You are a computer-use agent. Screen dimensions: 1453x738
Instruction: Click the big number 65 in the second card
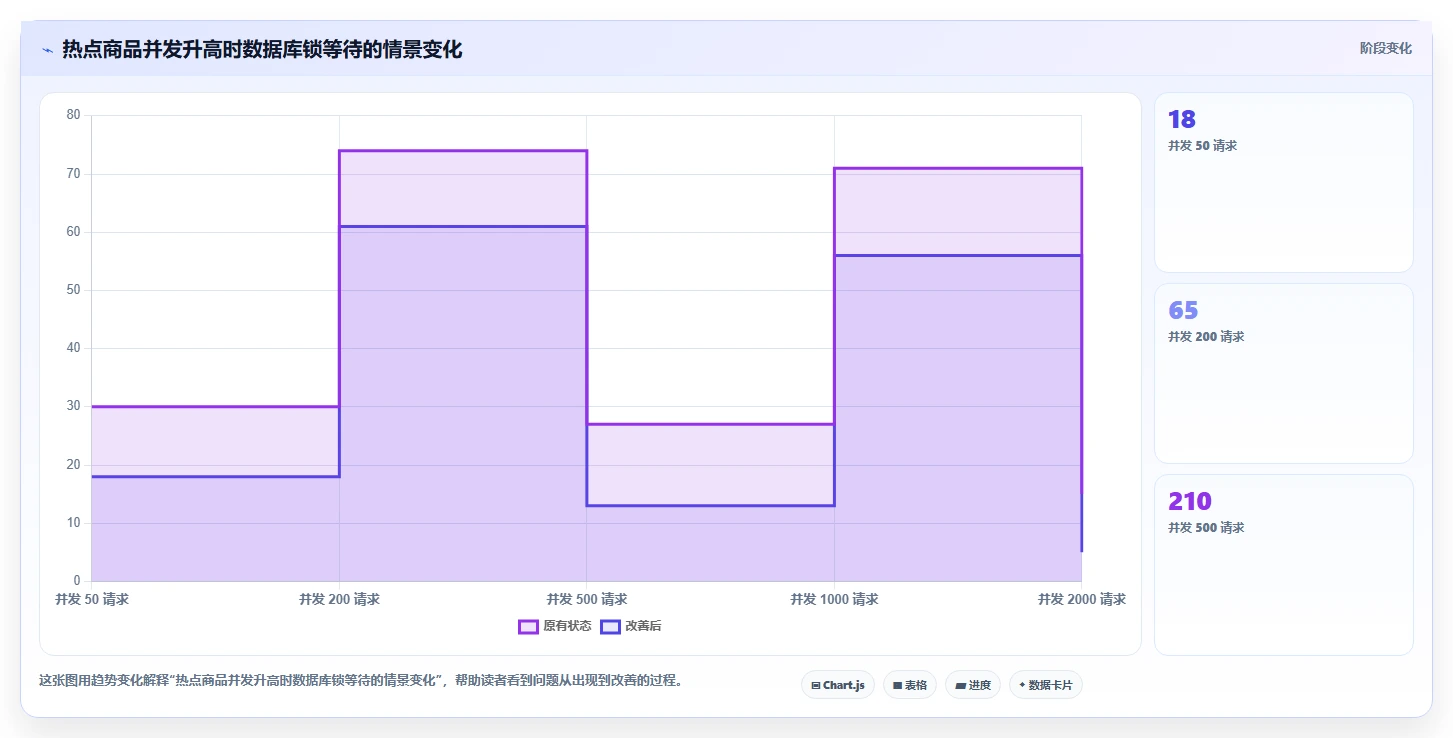point(1183,310)
